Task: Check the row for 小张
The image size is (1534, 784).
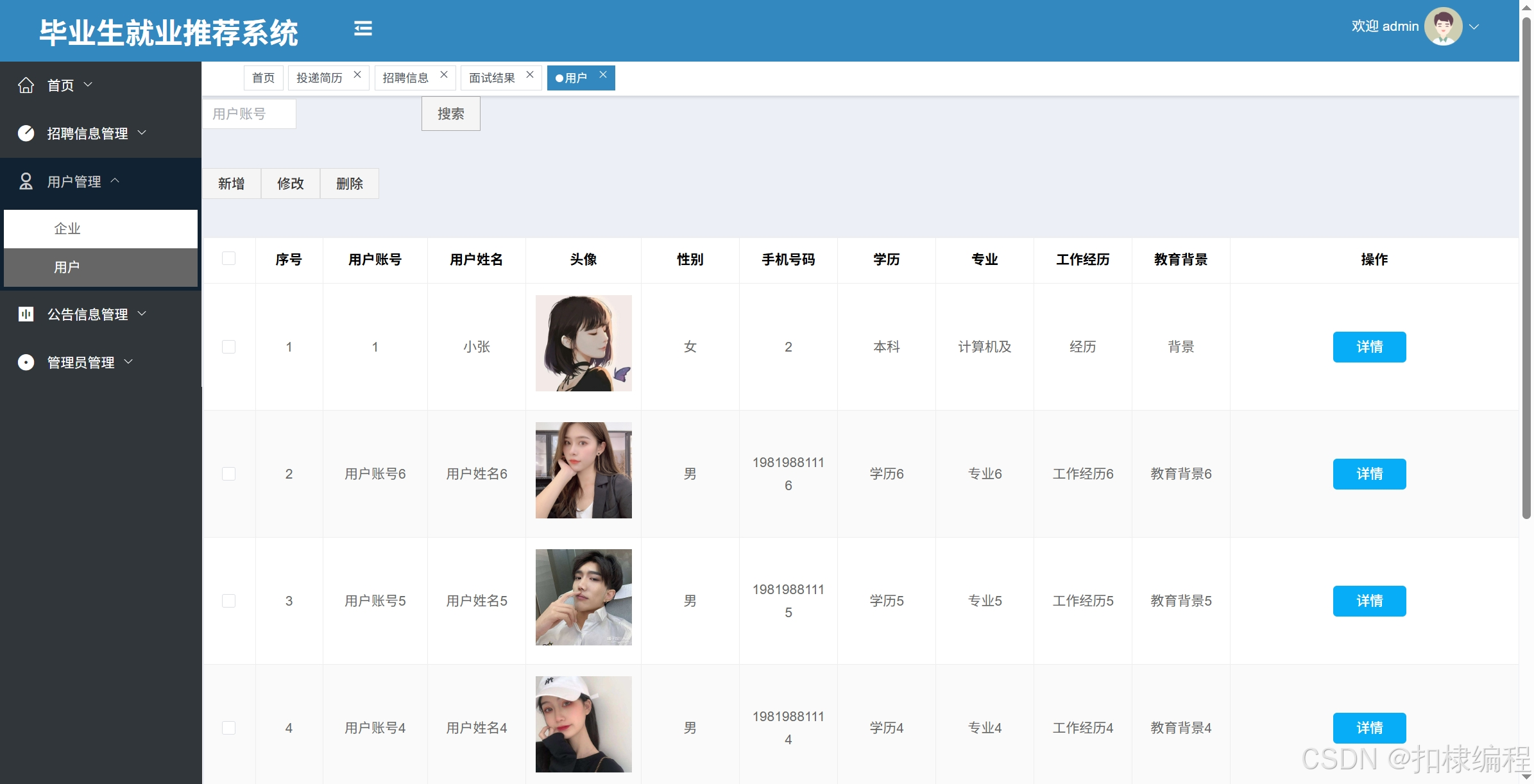Action: (x=228, y=346)
